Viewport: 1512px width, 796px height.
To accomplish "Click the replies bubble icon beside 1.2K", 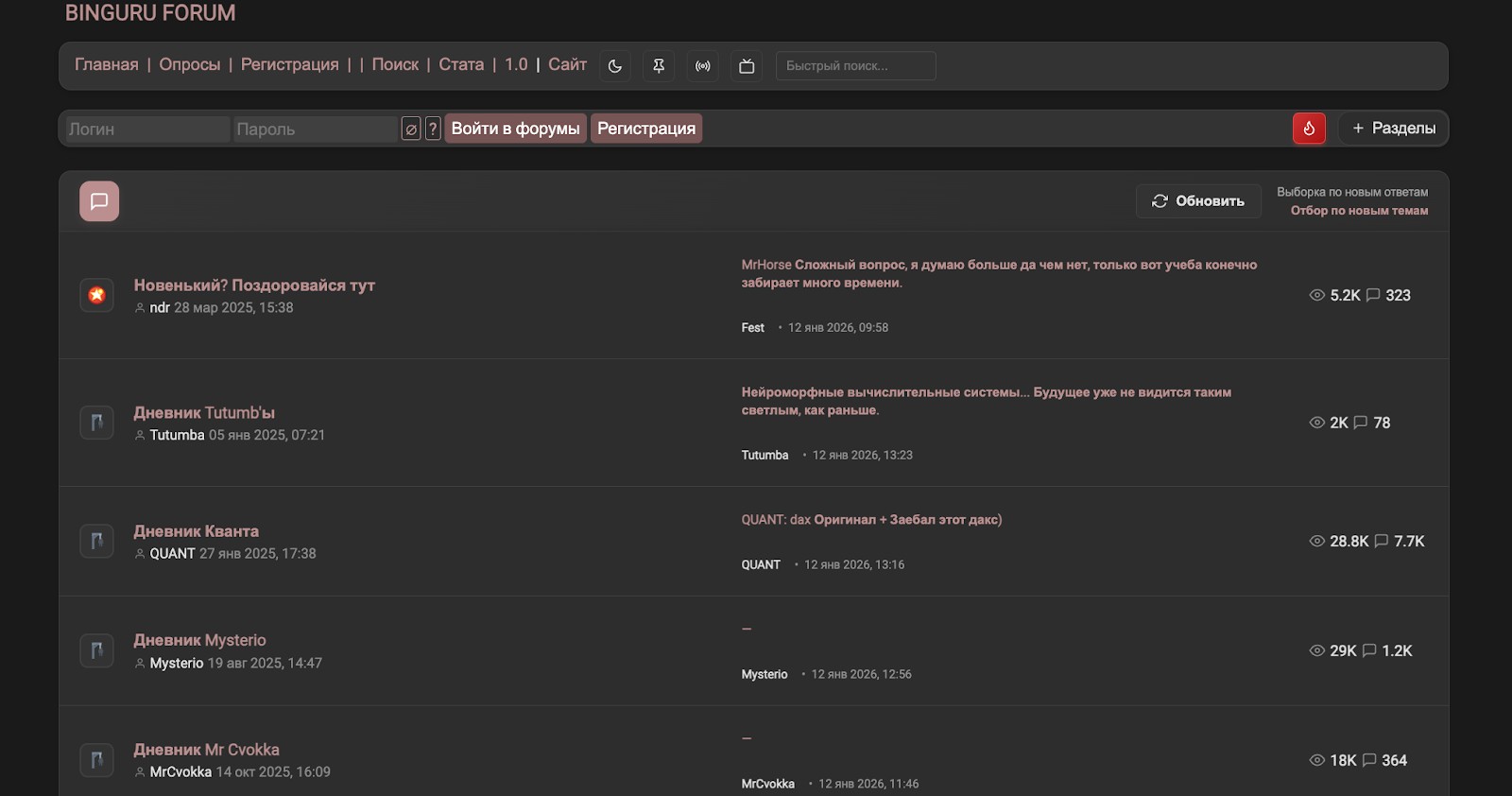I will click(x=1369, y=650).
